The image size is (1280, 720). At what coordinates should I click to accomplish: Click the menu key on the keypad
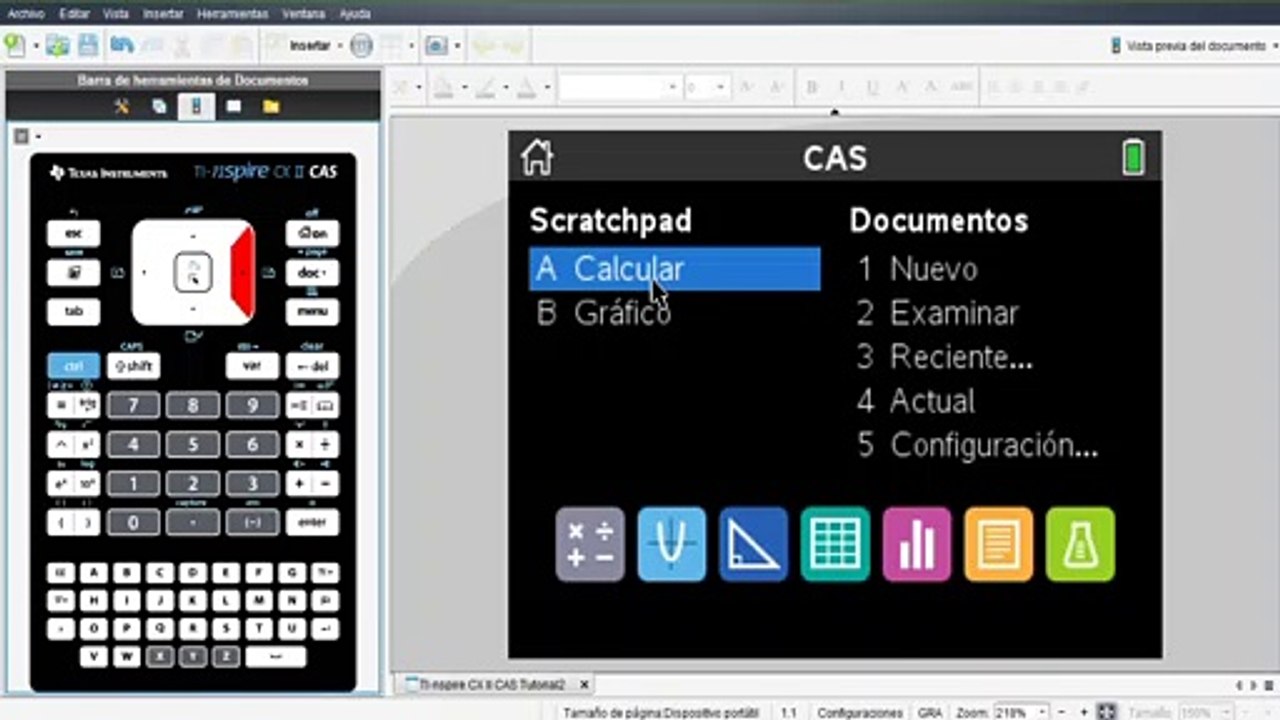tap(312, 312)
